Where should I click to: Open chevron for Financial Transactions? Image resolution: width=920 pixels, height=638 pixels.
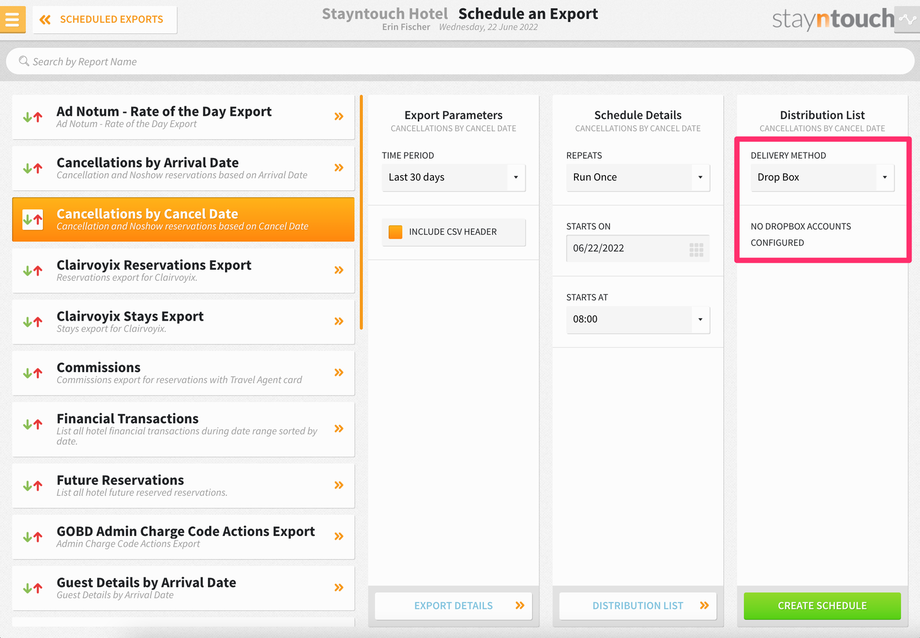coord(339,428)
